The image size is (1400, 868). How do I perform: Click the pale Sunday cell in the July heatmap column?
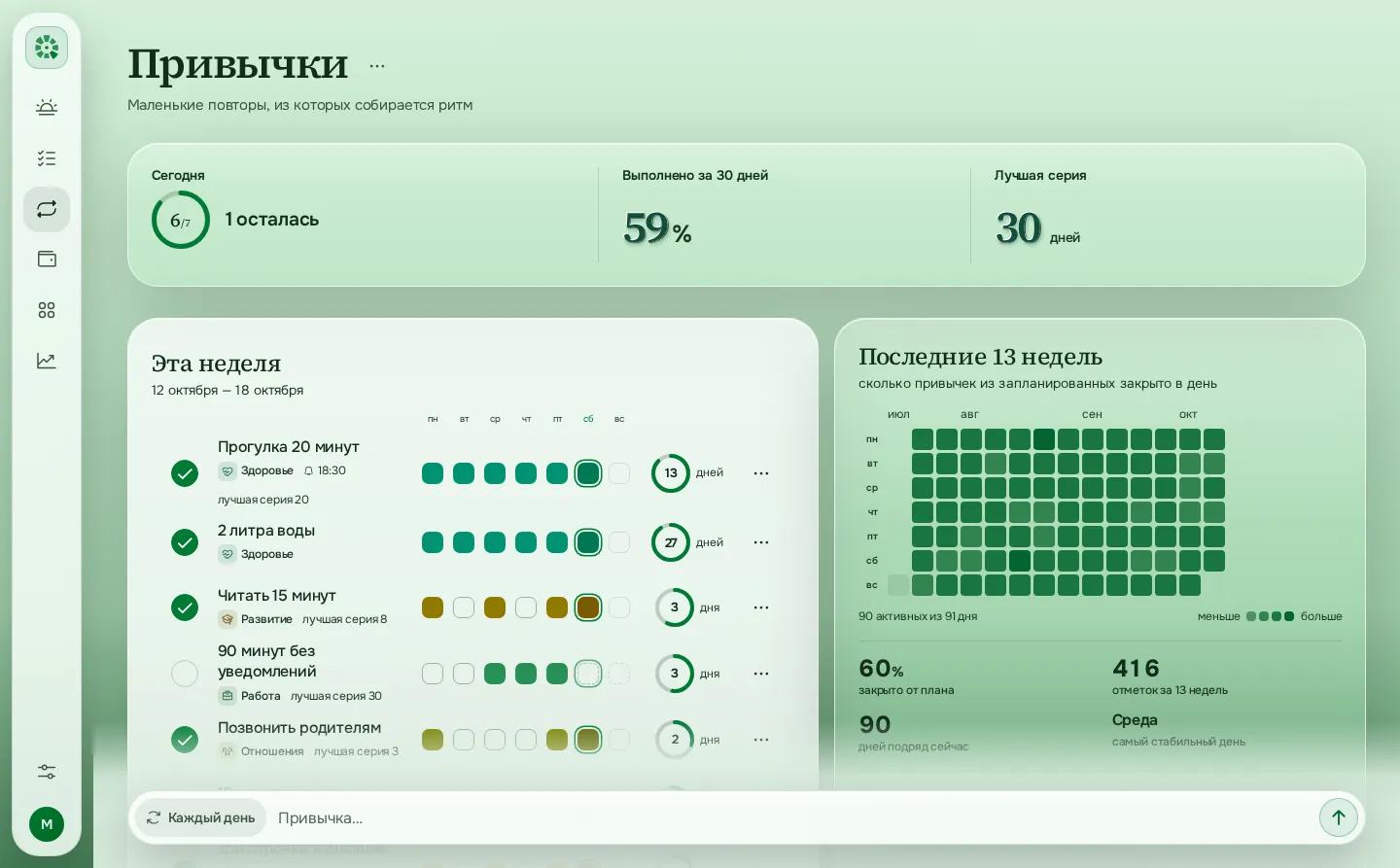tap(898, 585)
